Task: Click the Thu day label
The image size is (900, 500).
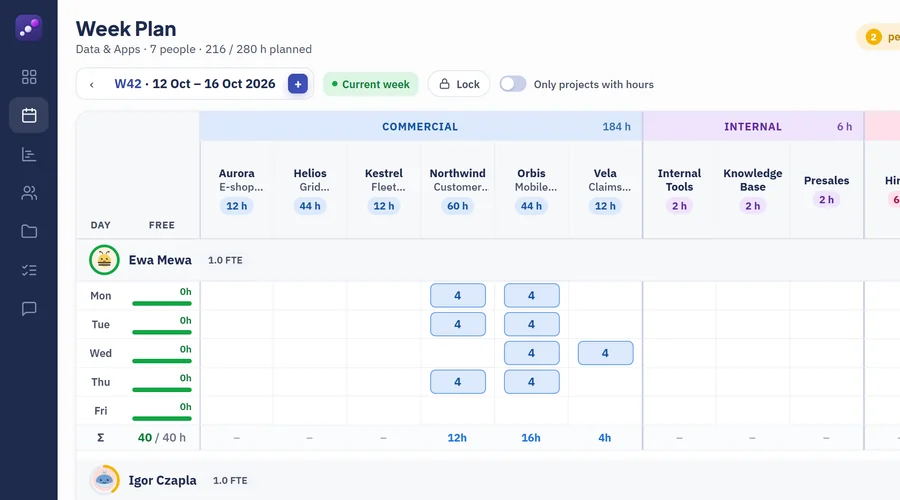Action: (x=100, y=382)
